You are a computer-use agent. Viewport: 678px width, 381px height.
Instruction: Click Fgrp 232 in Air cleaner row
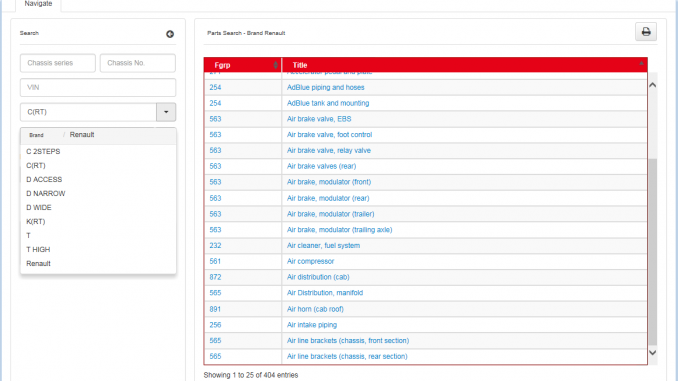tap(215, 246)
